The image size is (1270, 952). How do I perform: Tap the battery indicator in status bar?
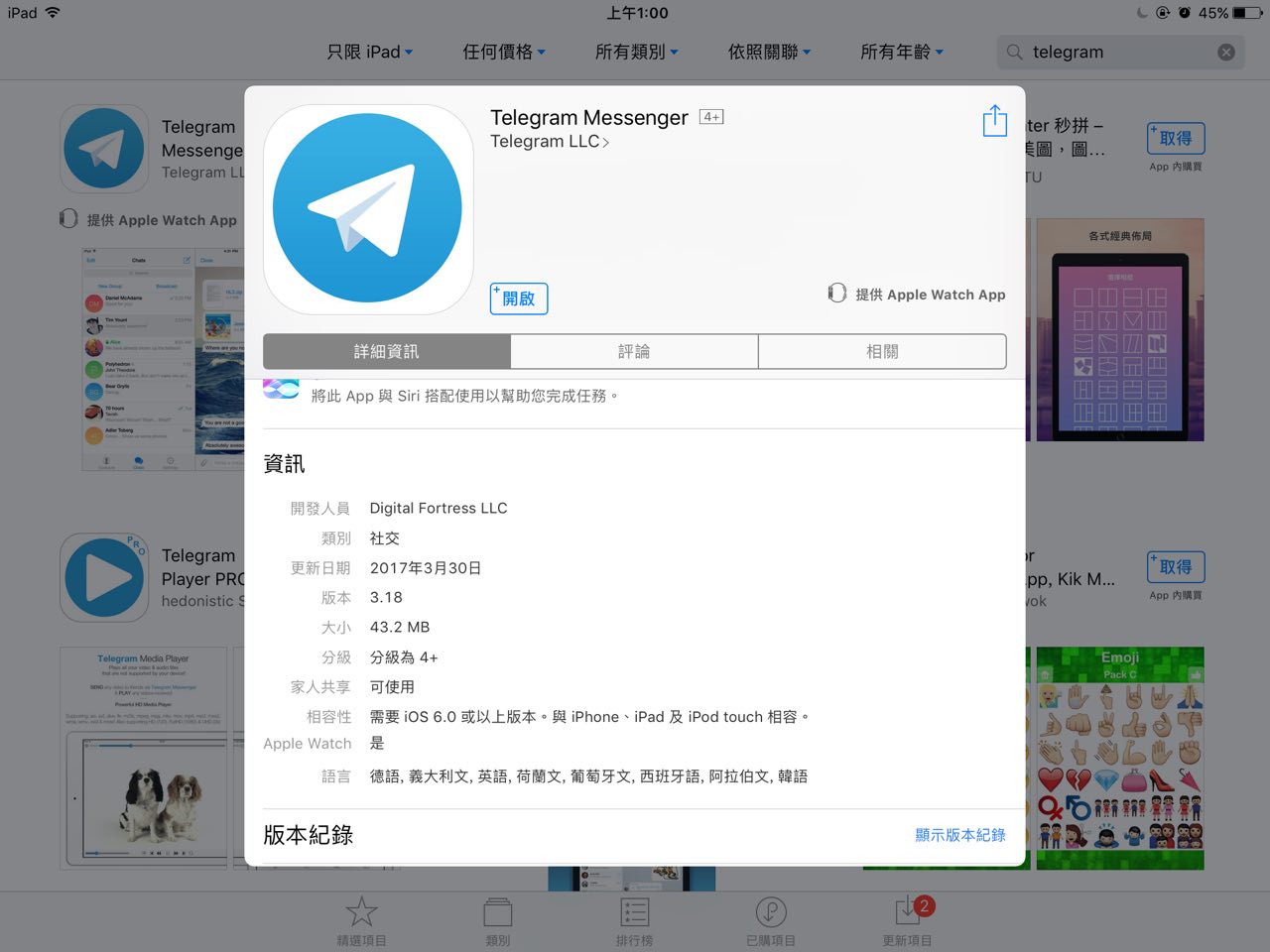click(1246, 13)
